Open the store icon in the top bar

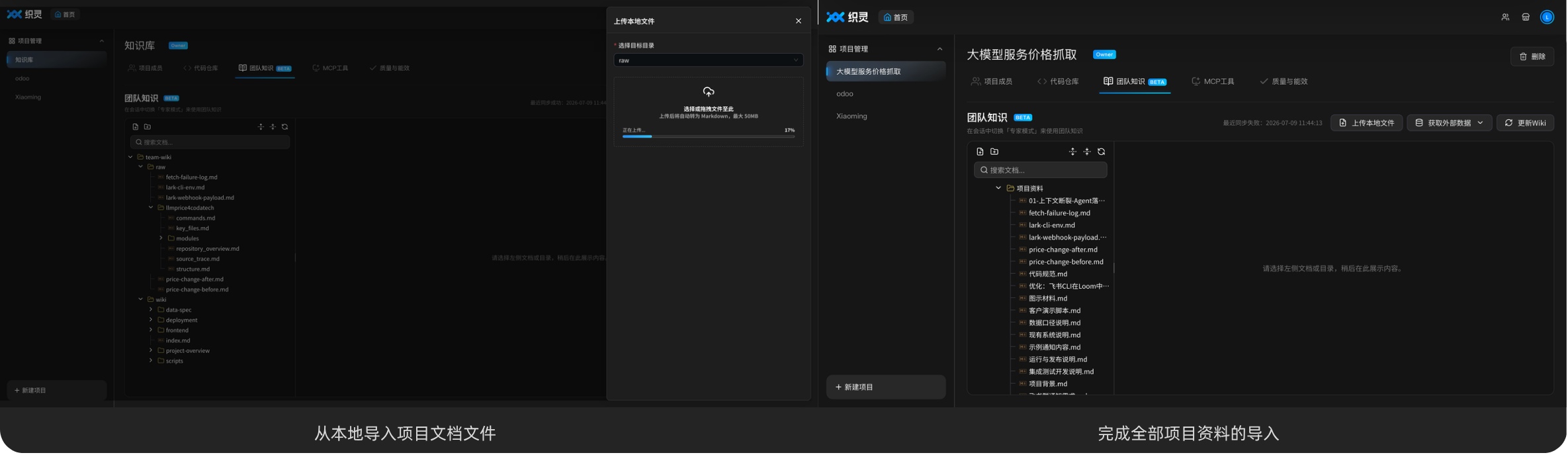[1526, 17]
